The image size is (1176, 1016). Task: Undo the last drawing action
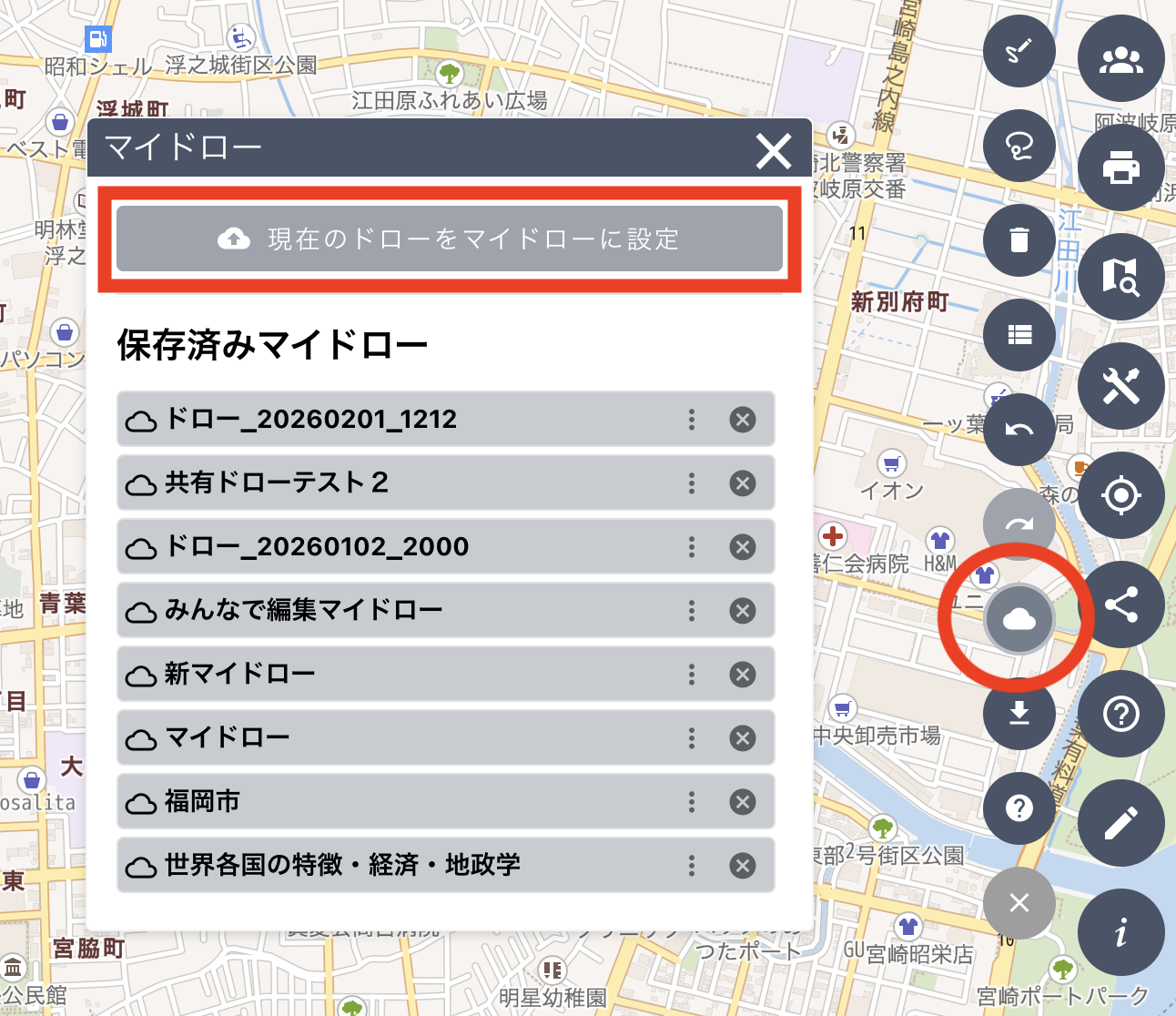[x=1019, y=430]
